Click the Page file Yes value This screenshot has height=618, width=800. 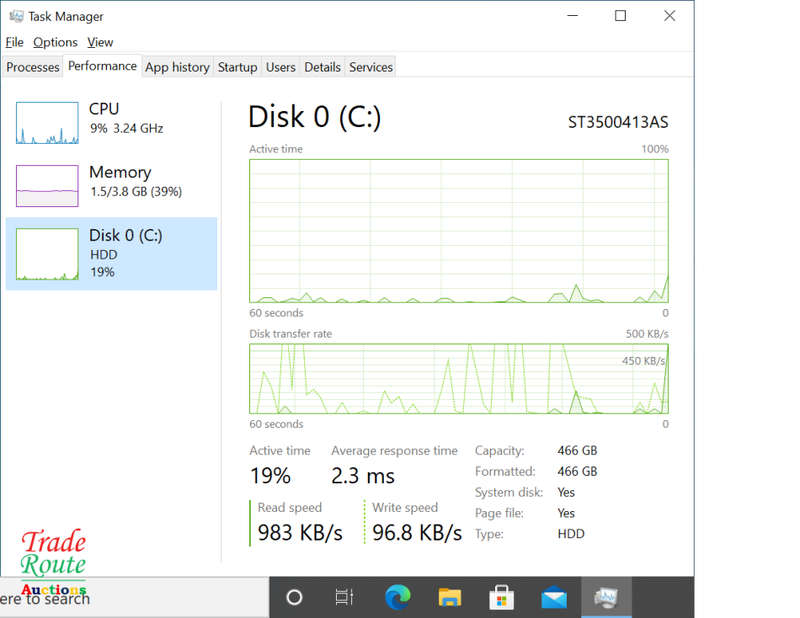566,513
